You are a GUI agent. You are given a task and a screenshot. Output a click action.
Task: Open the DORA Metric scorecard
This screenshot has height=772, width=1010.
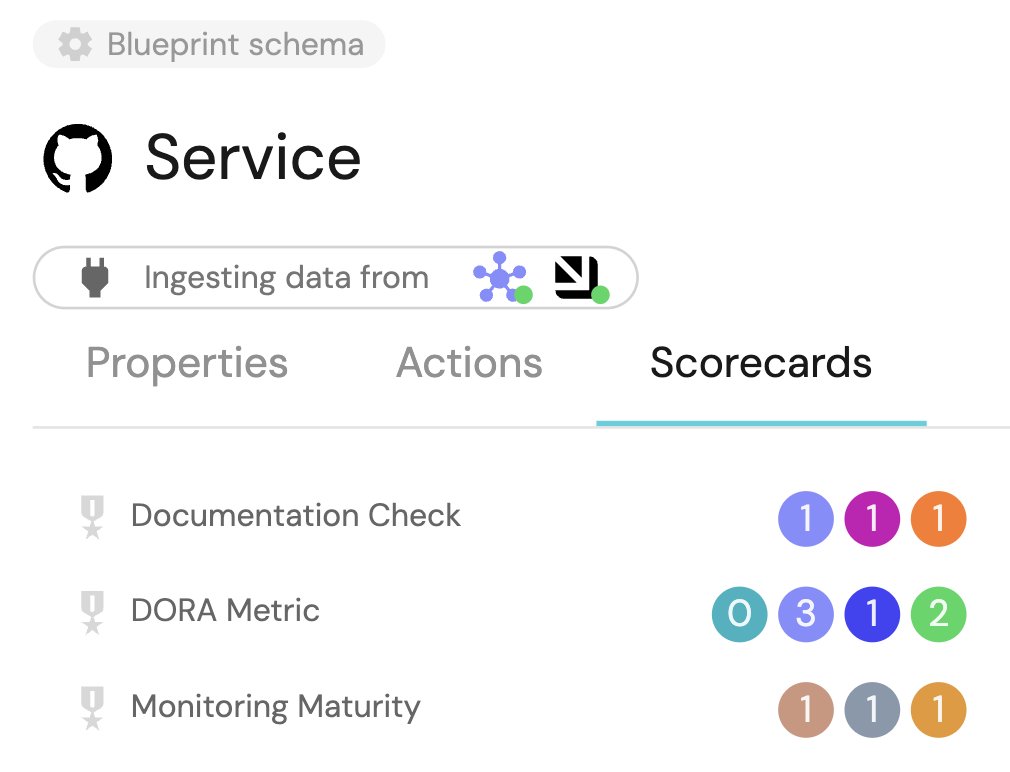point(225,611)
